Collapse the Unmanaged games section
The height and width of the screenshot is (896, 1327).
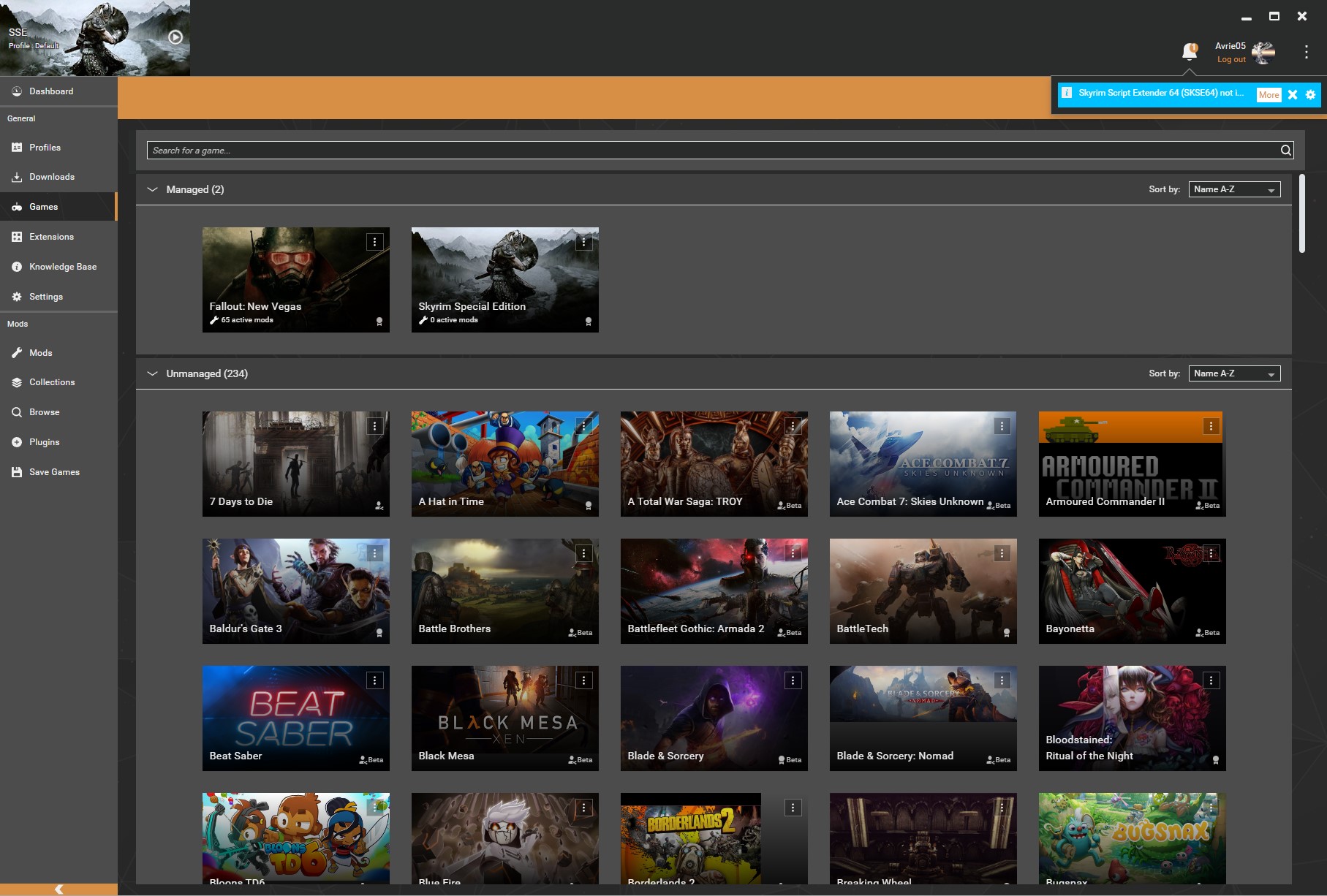pos(152,373)
